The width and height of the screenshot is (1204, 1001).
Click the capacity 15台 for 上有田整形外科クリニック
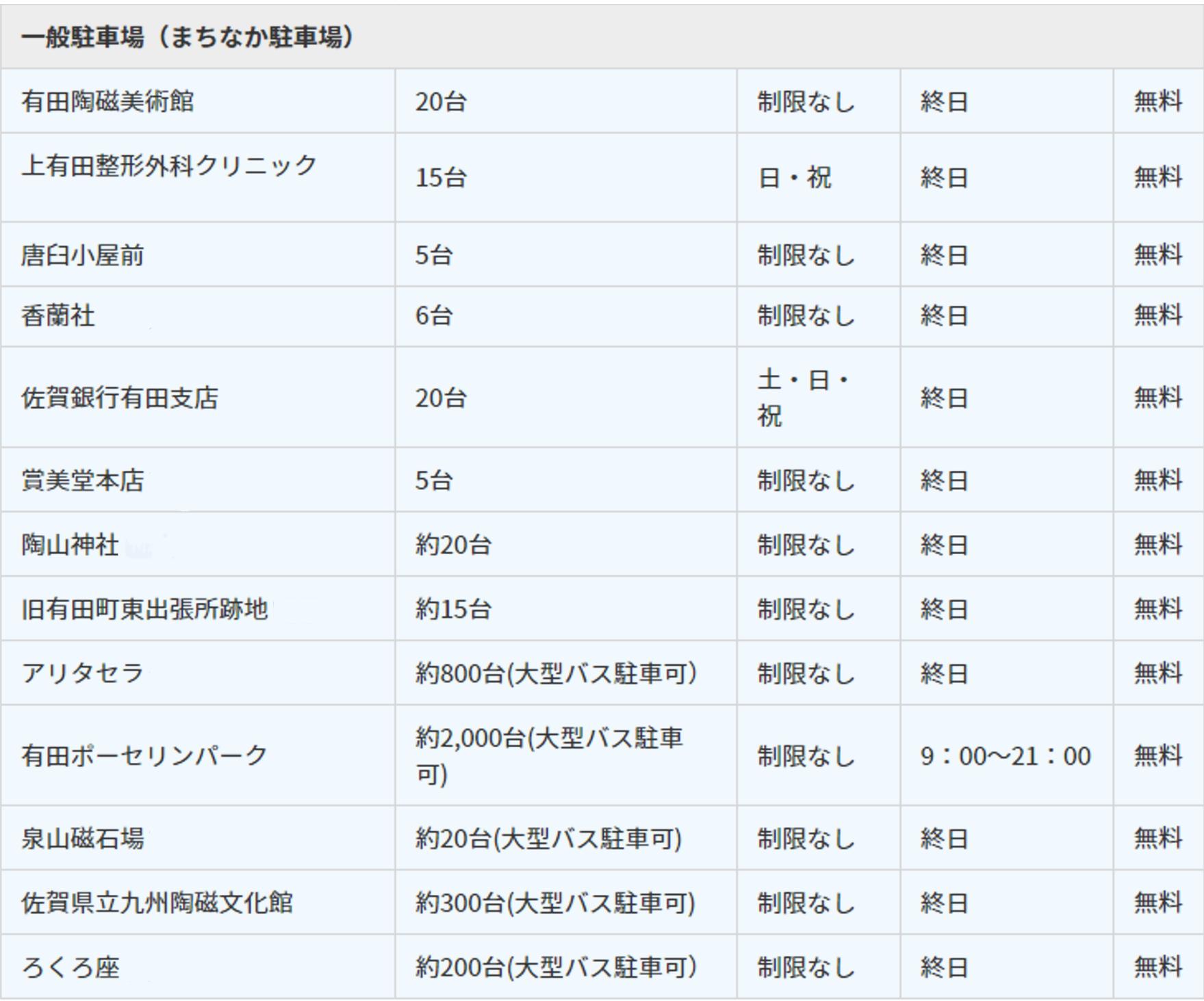click(441, 178)
